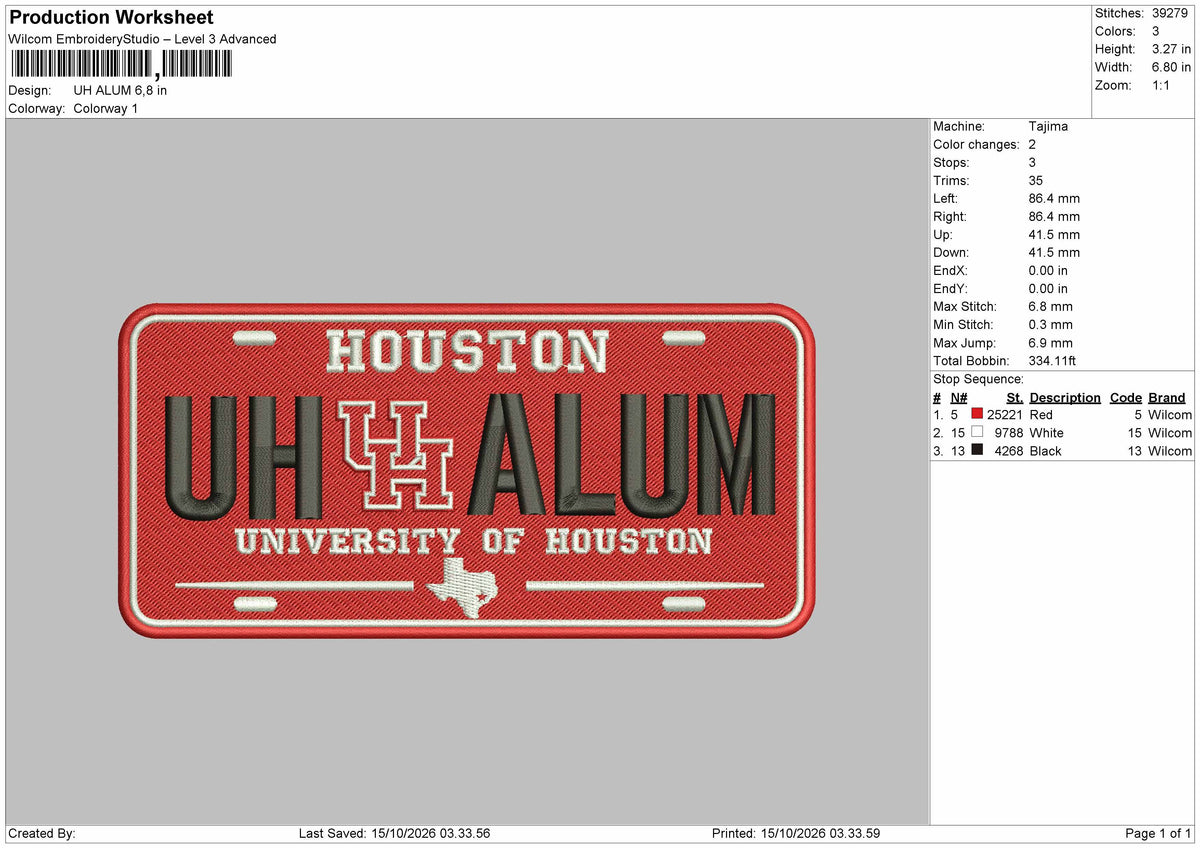Screen dimensions: 1200x848
Task: Click the Total Bobbin value '334.11ft'
Action: [x=1052, y=361]
